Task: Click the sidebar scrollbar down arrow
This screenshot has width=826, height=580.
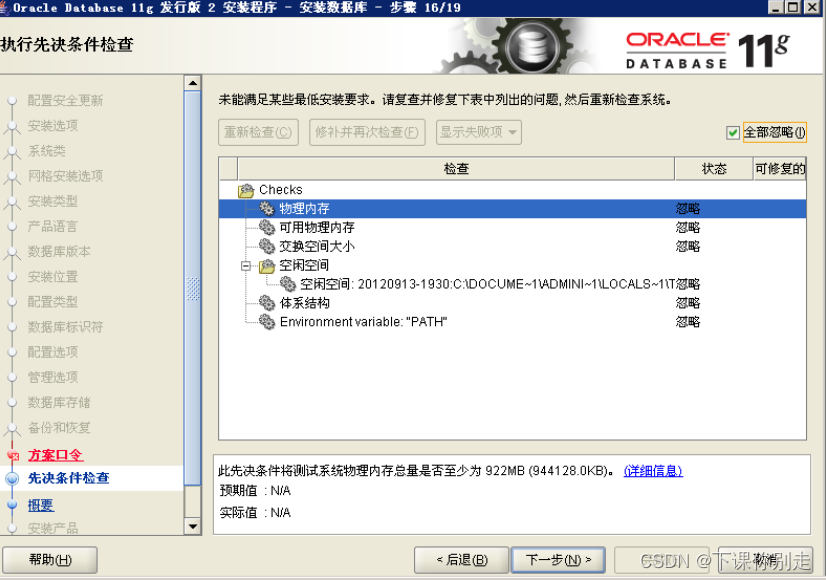Action: tap(192, 526)
